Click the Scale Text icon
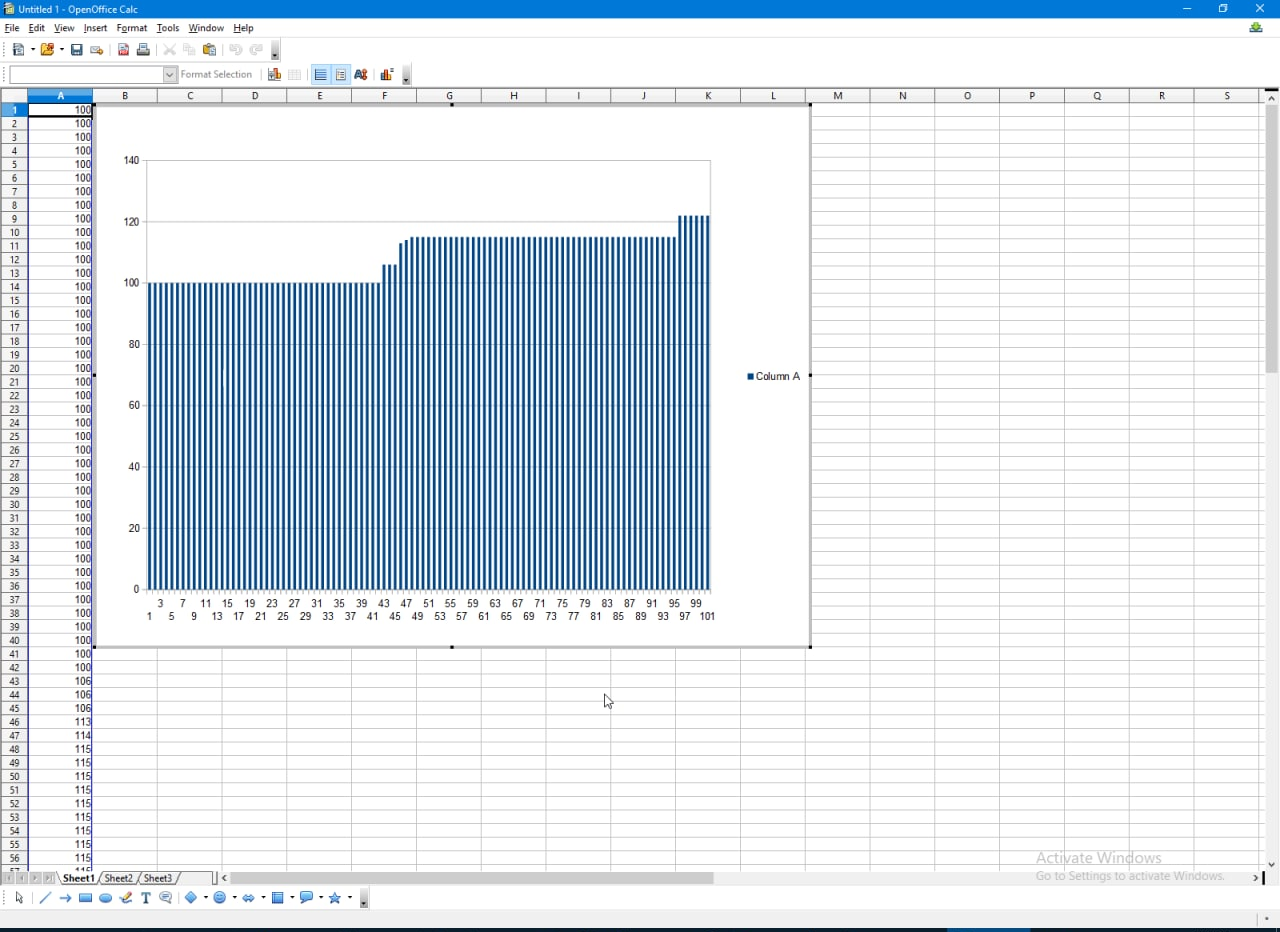Viewport: 1280px width, 932px height. pos(361,75)
